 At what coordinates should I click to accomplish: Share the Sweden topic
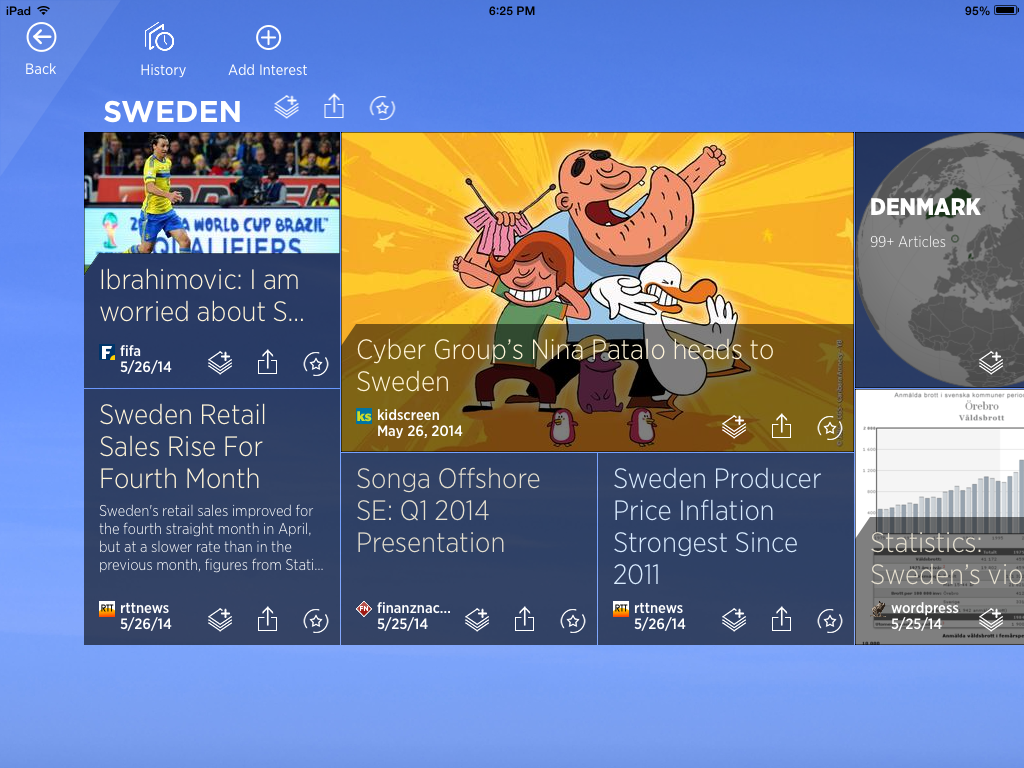[334, 106]
